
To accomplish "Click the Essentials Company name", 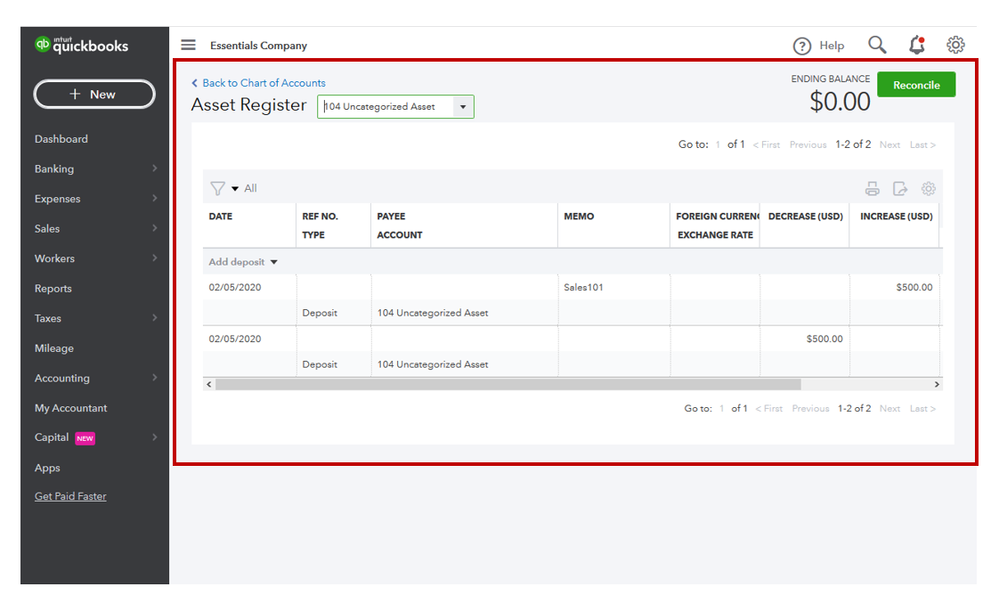I will (x=258, y=46).
